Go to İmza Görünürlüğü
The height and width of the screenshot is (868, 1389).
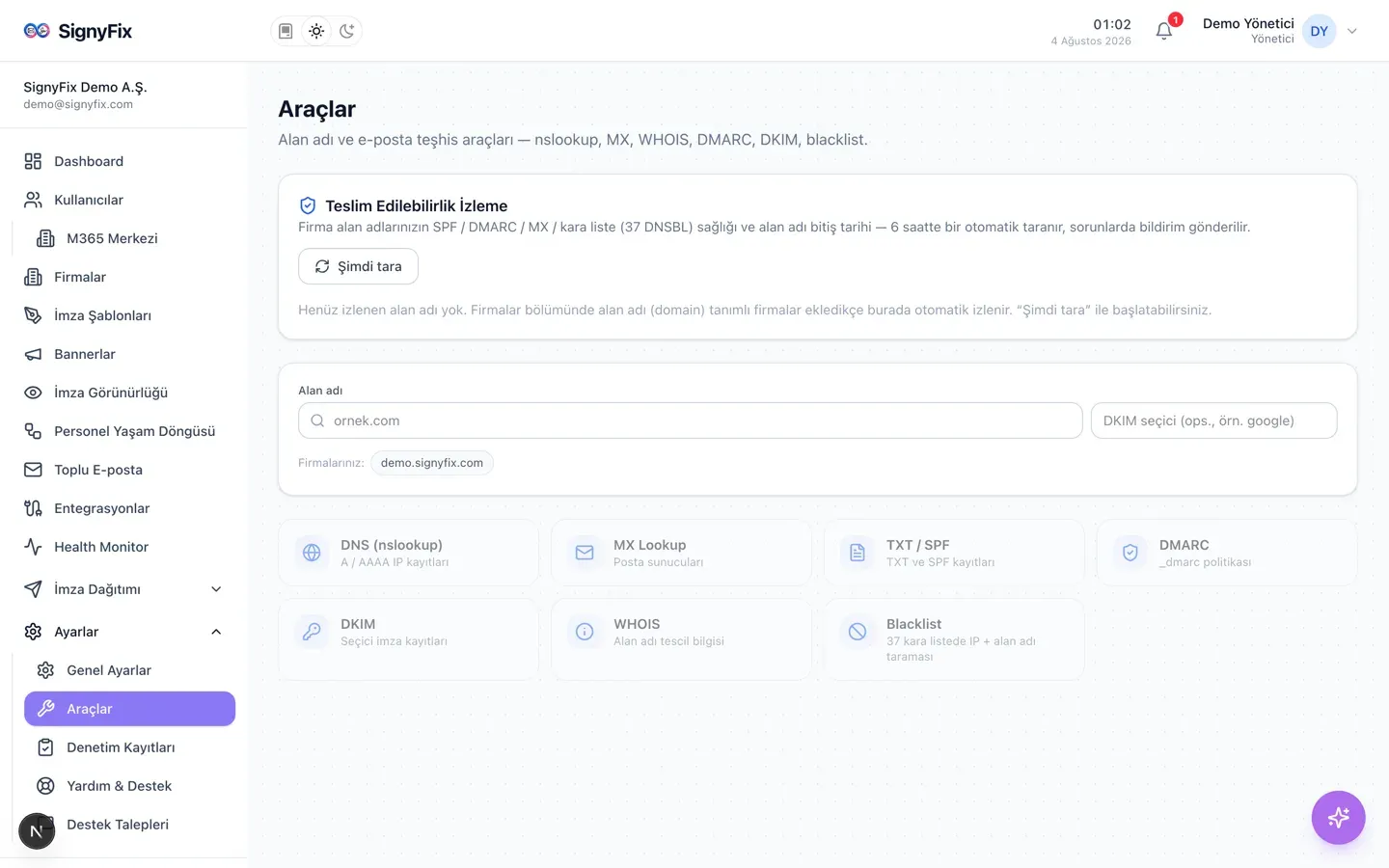pos(129,393)
